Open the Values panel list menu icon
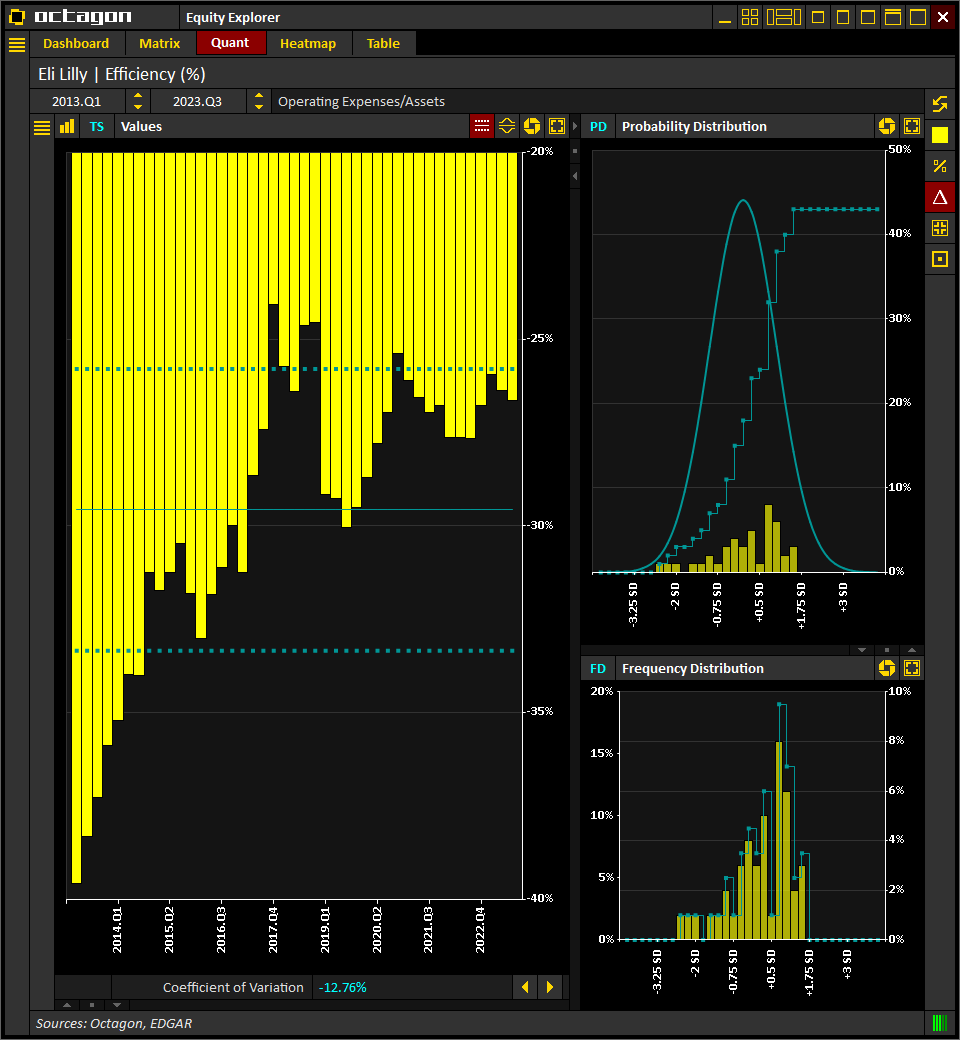Viewport: 960px width, 1040px height. pos(42,127)
